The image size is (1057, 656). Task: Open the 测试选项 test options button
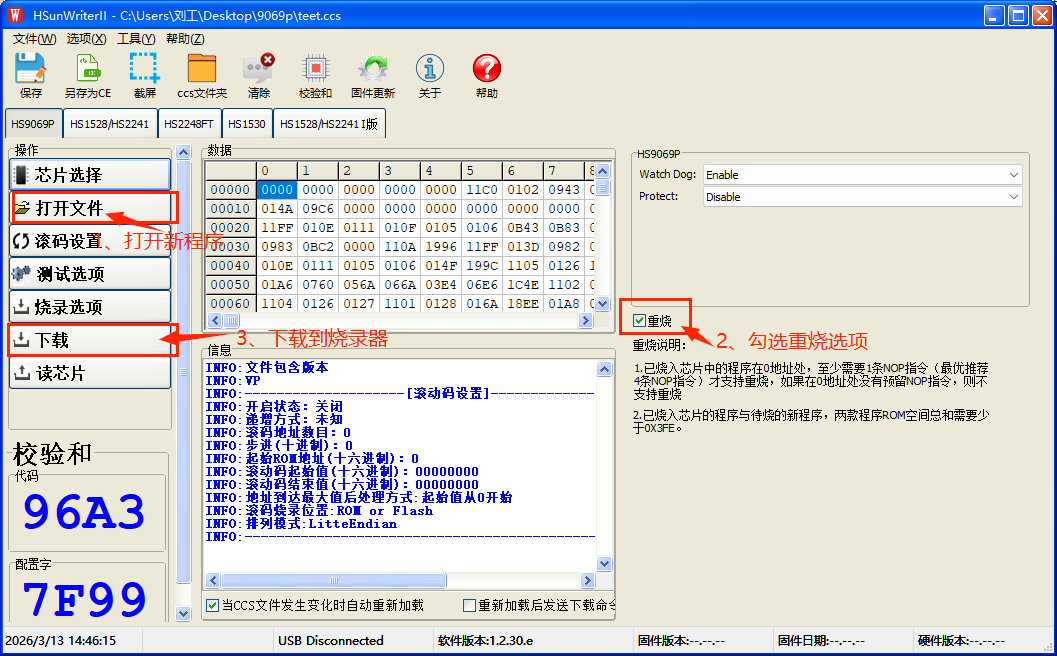[90, 274]
